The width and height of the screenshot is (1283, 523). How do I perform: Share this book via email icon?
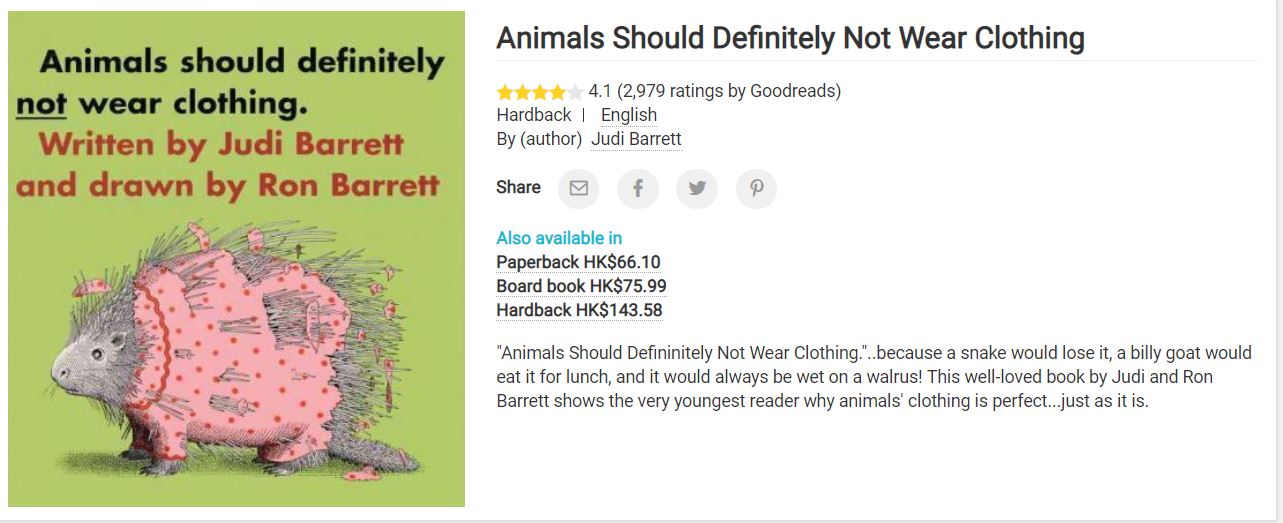tap(578, 188)
